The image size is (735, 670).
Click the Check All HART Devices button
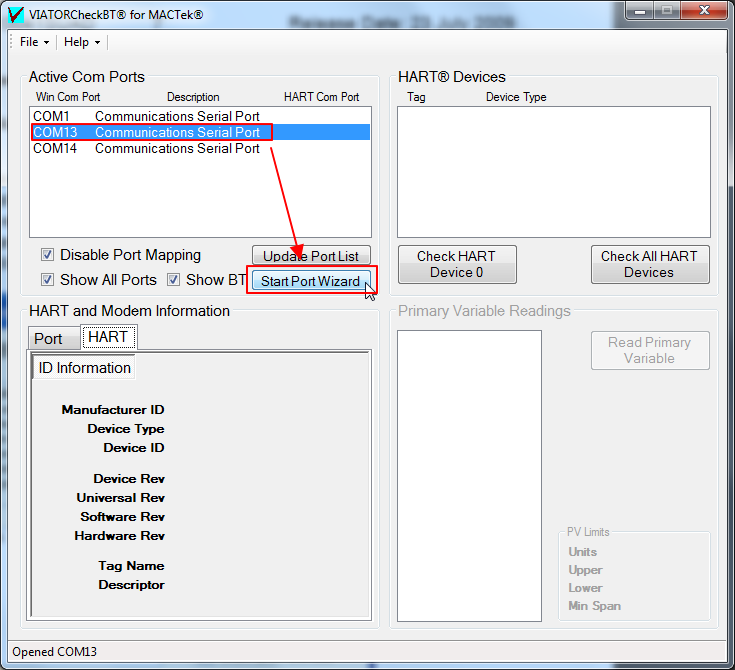click(x=650, y=264)
